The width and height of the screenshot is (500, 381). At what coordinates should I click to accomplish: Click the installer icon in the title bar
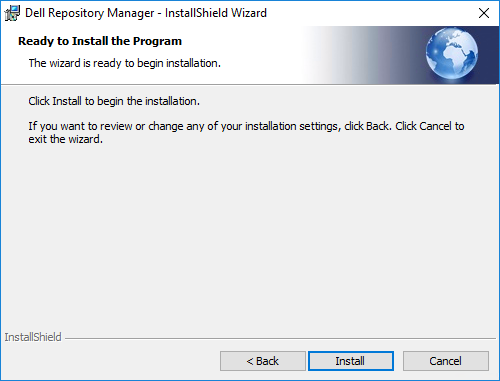(12, 13)
